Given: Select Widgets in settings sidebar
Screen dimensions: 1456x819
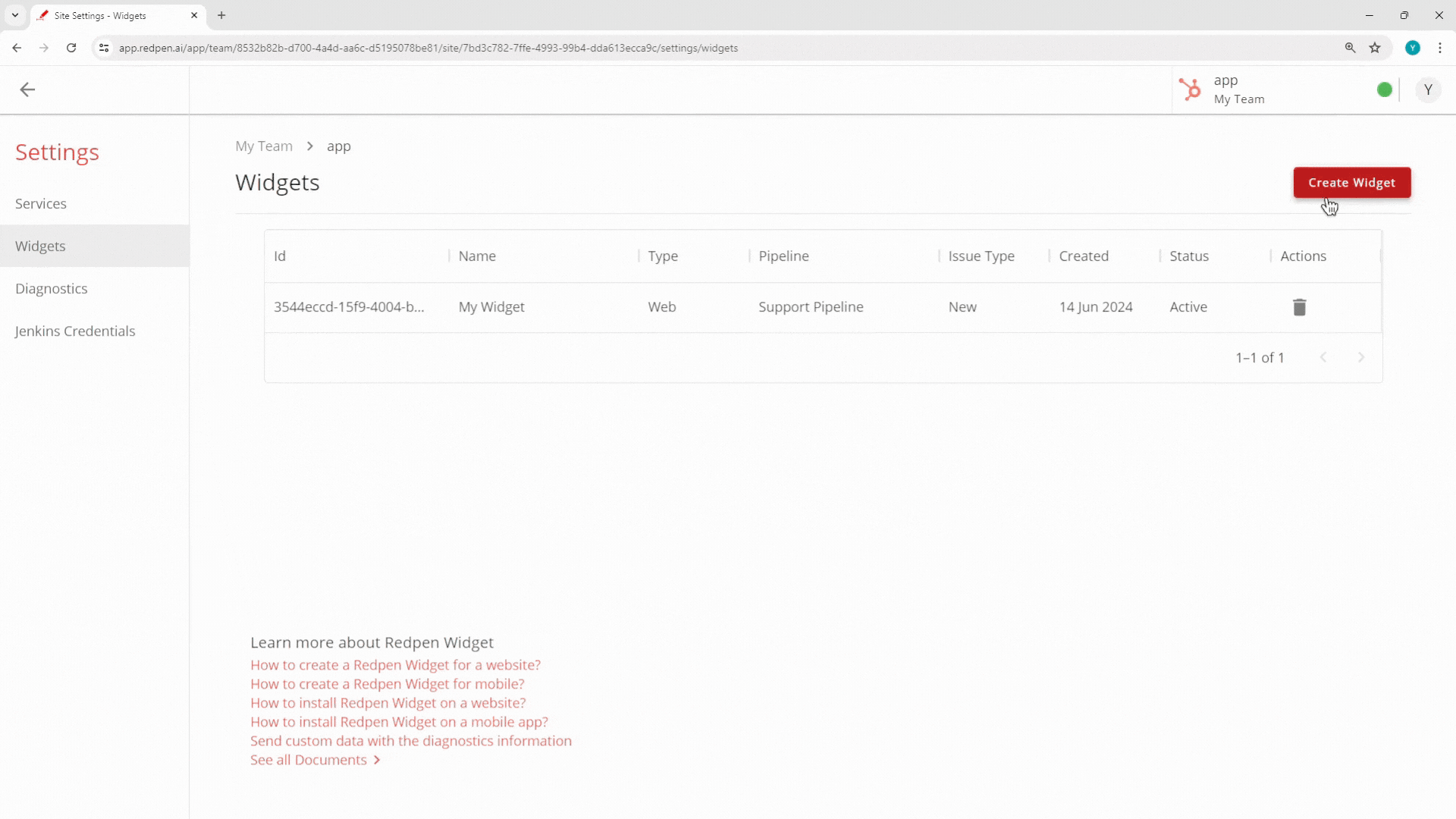Looking at the screenshot, I should point(95,246).
